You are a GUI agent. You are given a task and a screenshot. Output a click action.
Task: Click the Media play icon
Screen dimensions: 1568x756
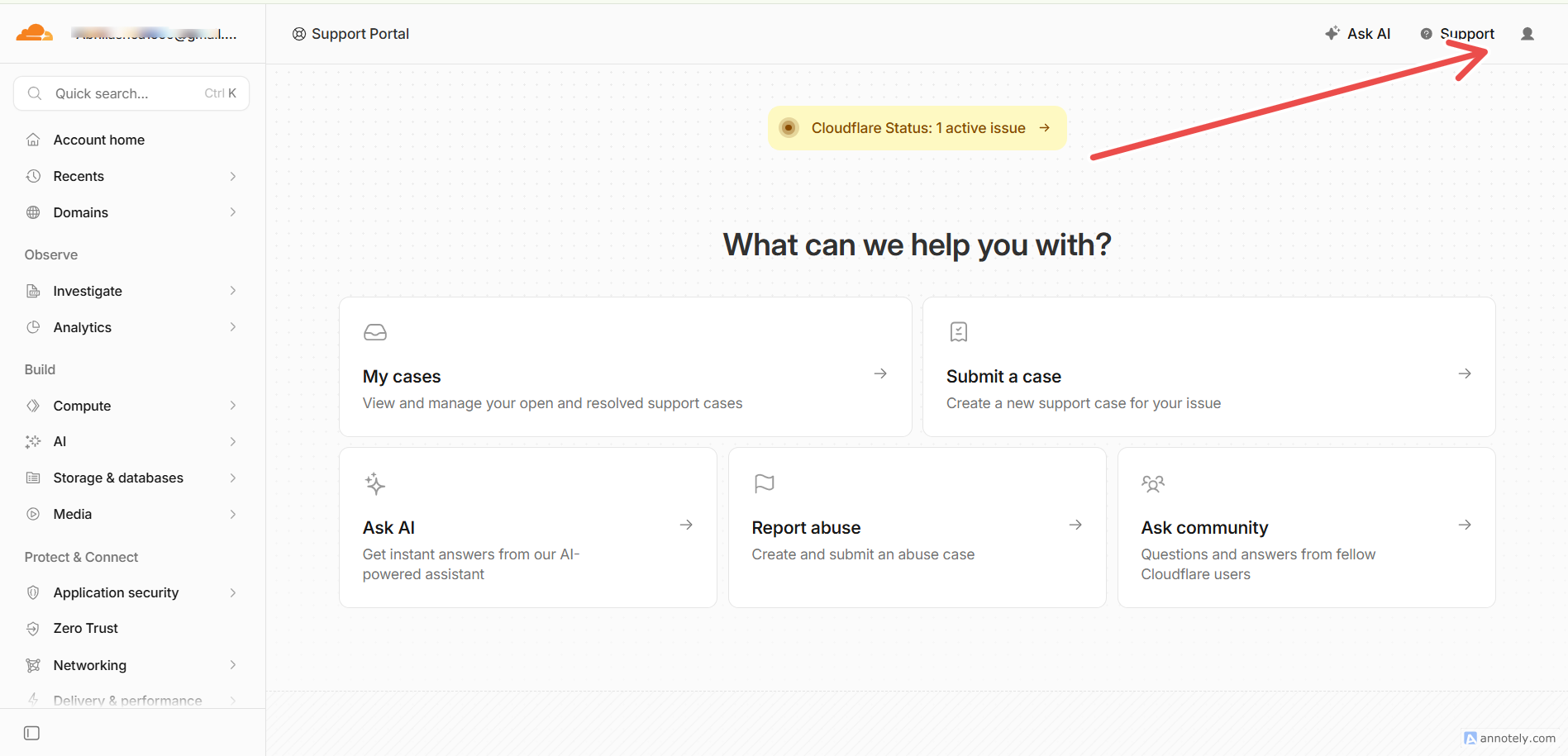(x=33, y=514)
